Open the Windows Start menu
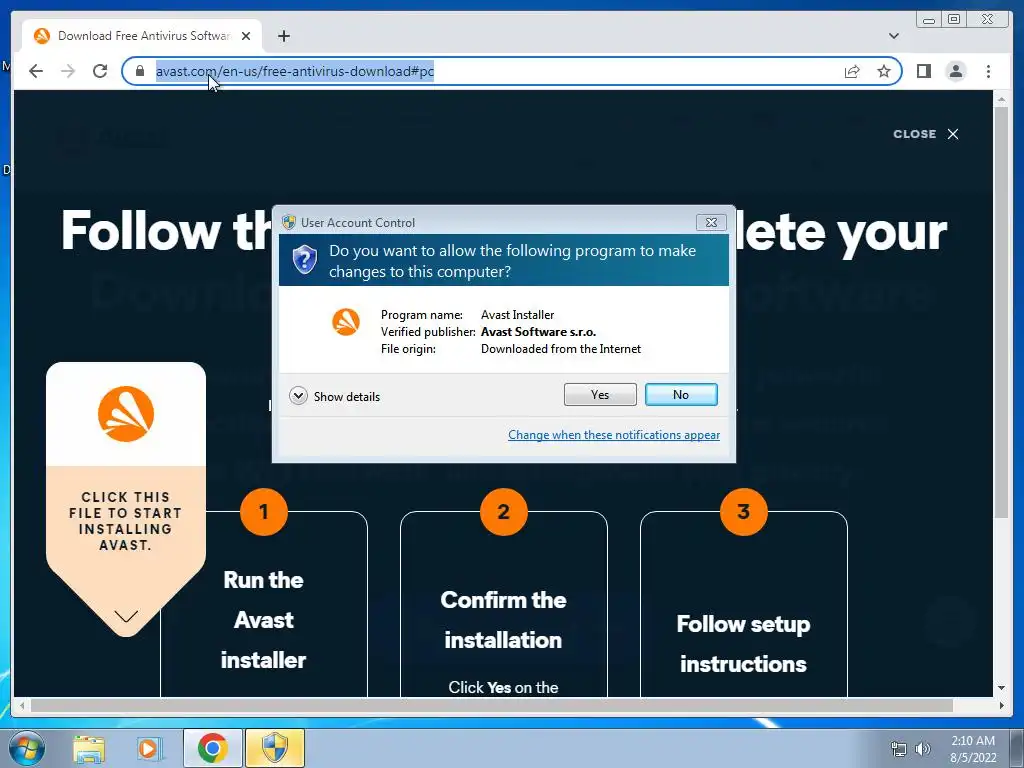The height and width of the screenshot is (768, 1024). [26, 748]
